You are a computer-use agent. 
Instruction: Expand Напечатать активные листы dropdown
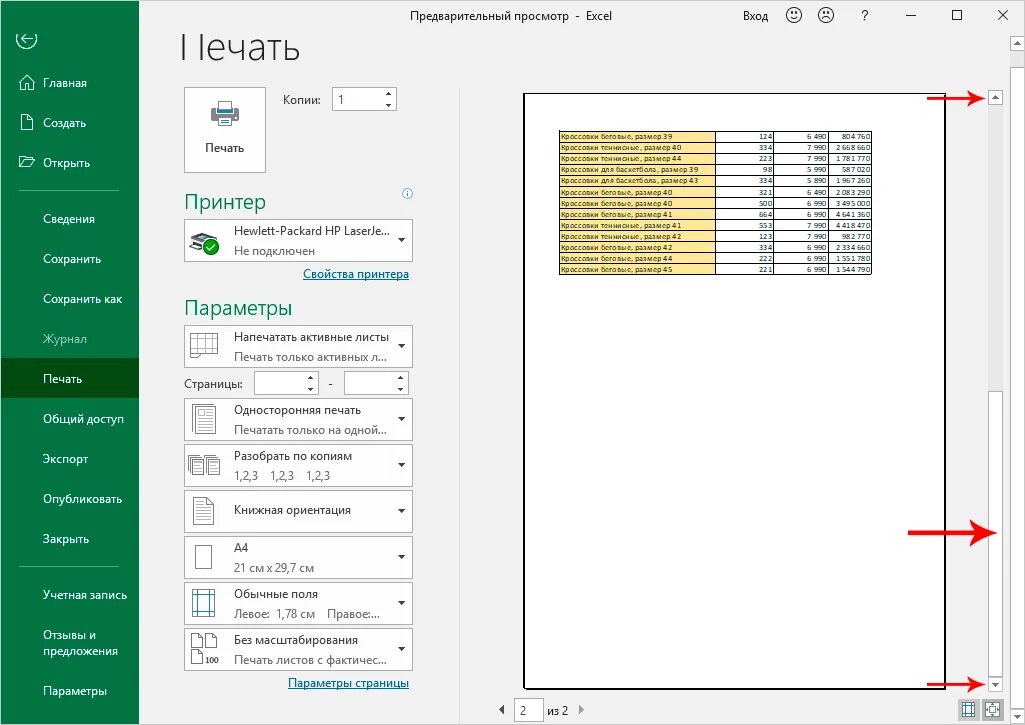click(299, 346)
